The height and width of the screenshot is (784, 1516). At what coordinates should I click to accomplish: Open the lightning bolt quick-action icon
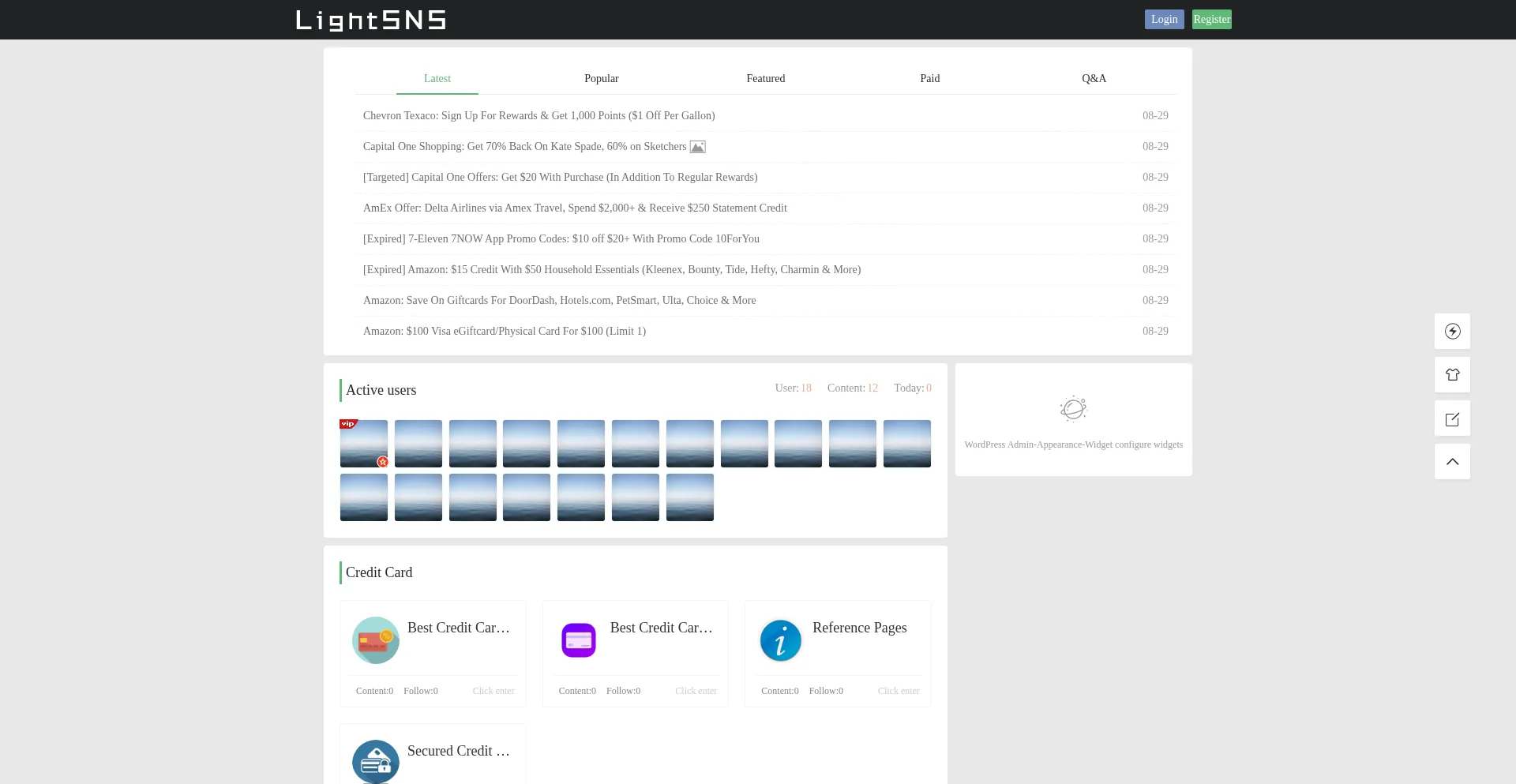tap(1452, 332)
